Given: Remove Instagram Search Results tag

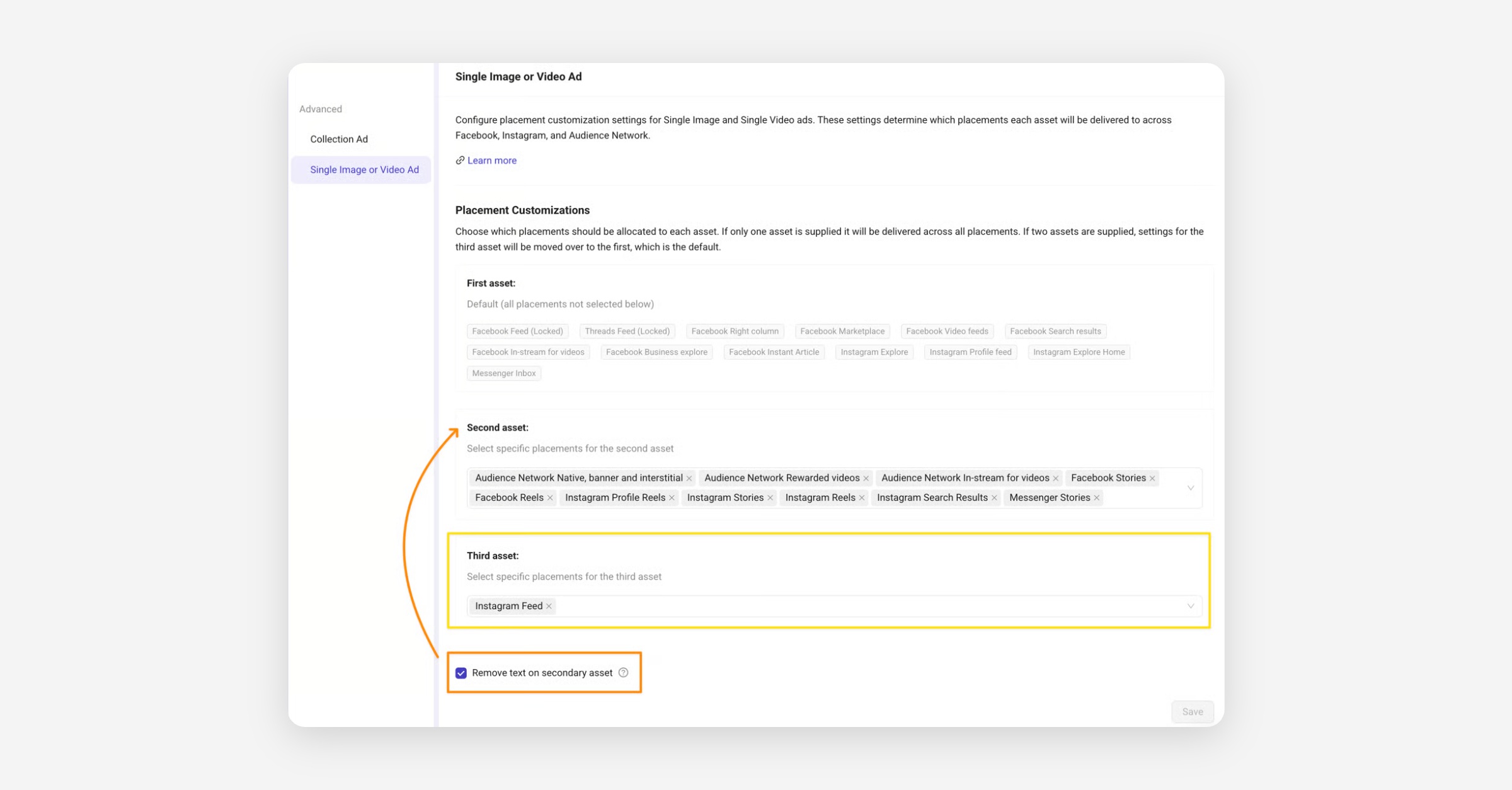Looking at the screenshot, I should click(x=994, y=498).
